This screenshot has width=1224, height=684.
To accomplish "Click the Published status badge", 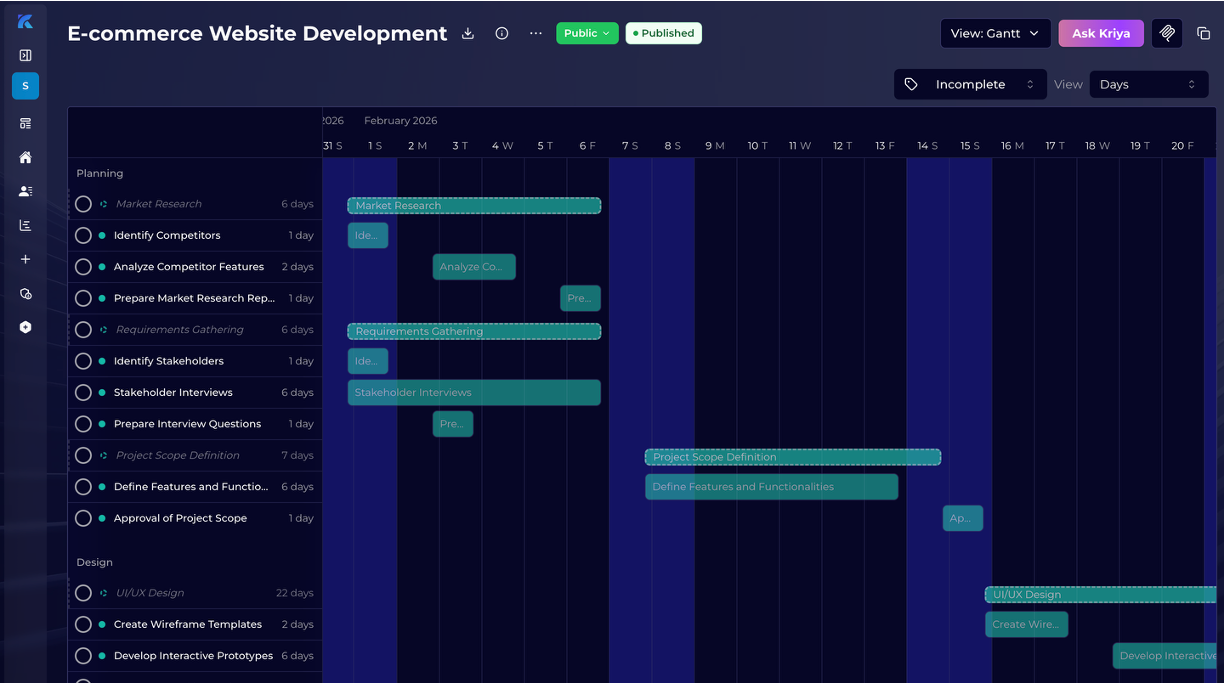I will (x=662, y=33).
